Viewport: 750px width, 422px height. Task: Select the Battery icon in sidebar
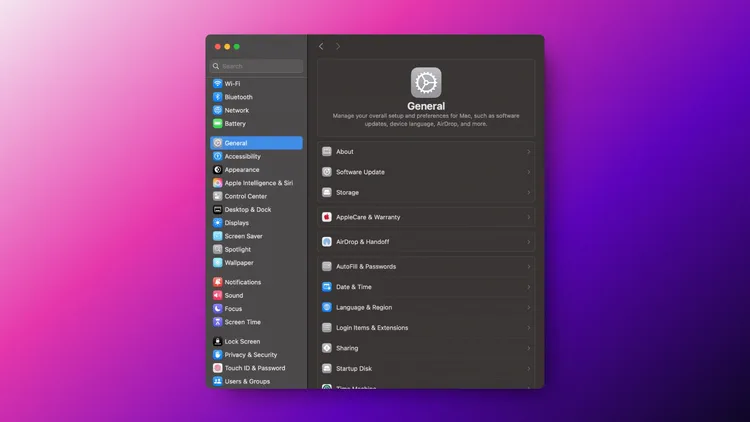218,123
